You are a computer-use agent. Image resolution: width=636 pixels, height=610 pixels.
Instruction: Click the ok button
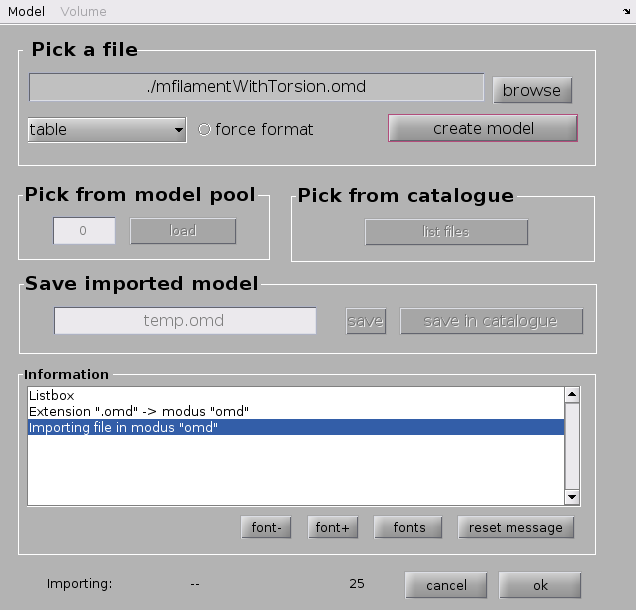[x=540, y=585]
